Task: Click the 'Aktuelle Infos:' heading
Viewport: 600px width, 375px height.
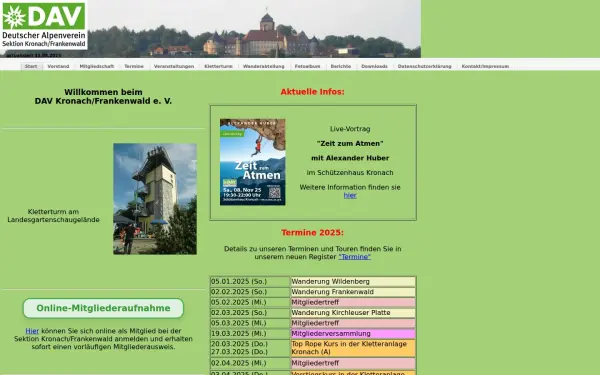Action: 312,92
